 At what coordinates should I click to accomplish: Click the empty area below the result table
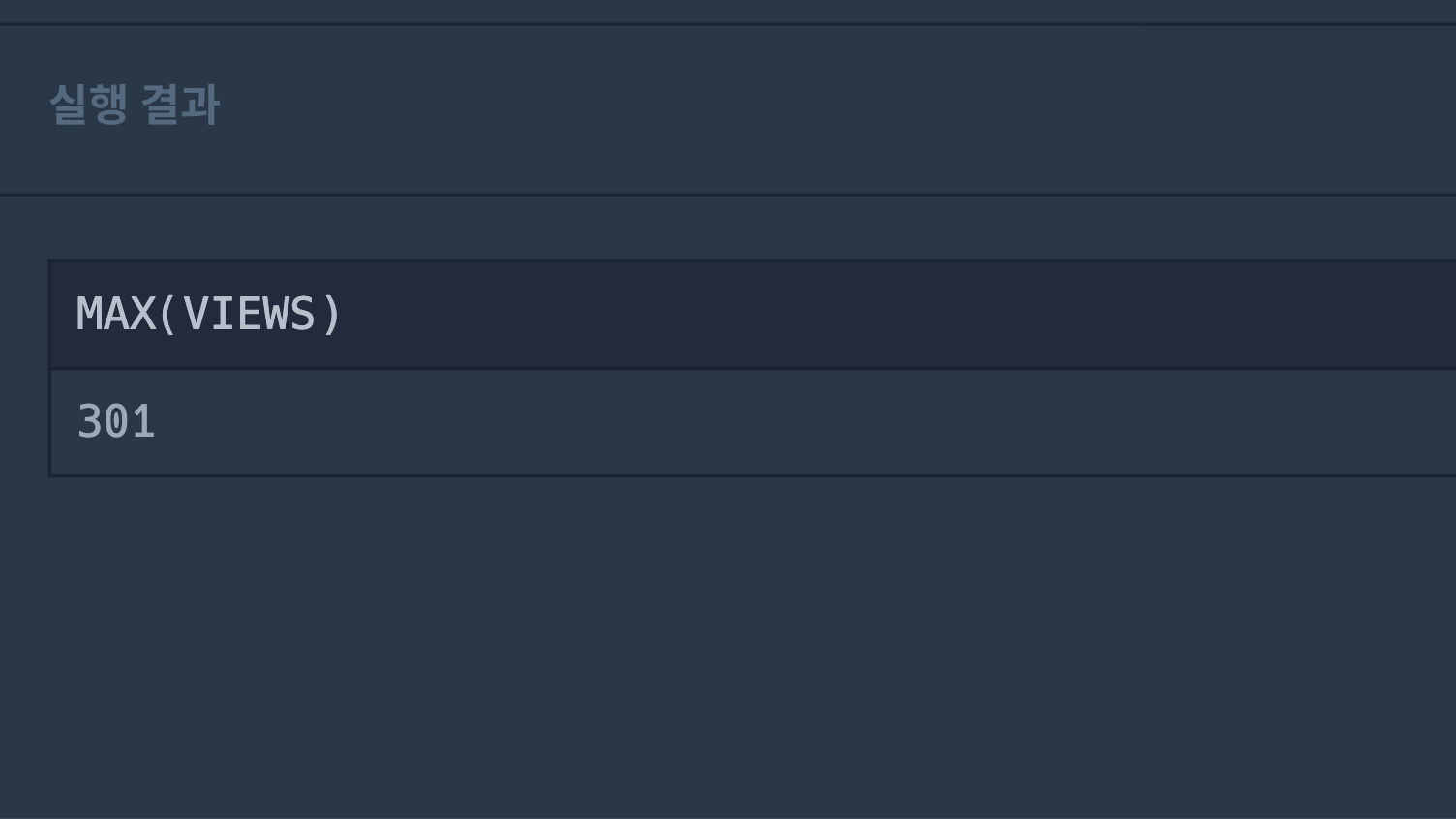tap(728, 647)
